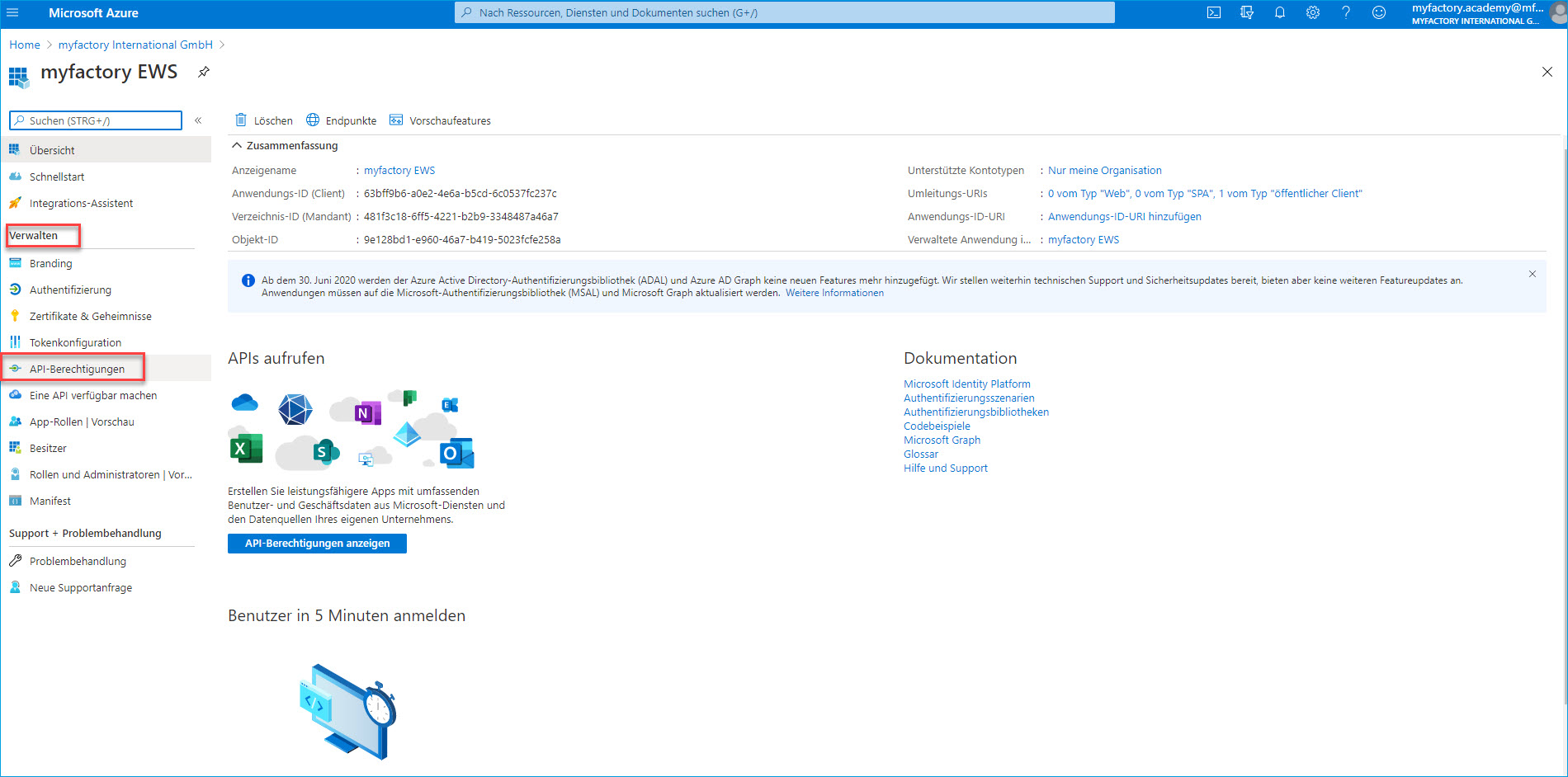The height and width of the screenshot is (777, 1568).
Task: Open Vorschaufeatures in the command bar
Action: click(440, 120)
